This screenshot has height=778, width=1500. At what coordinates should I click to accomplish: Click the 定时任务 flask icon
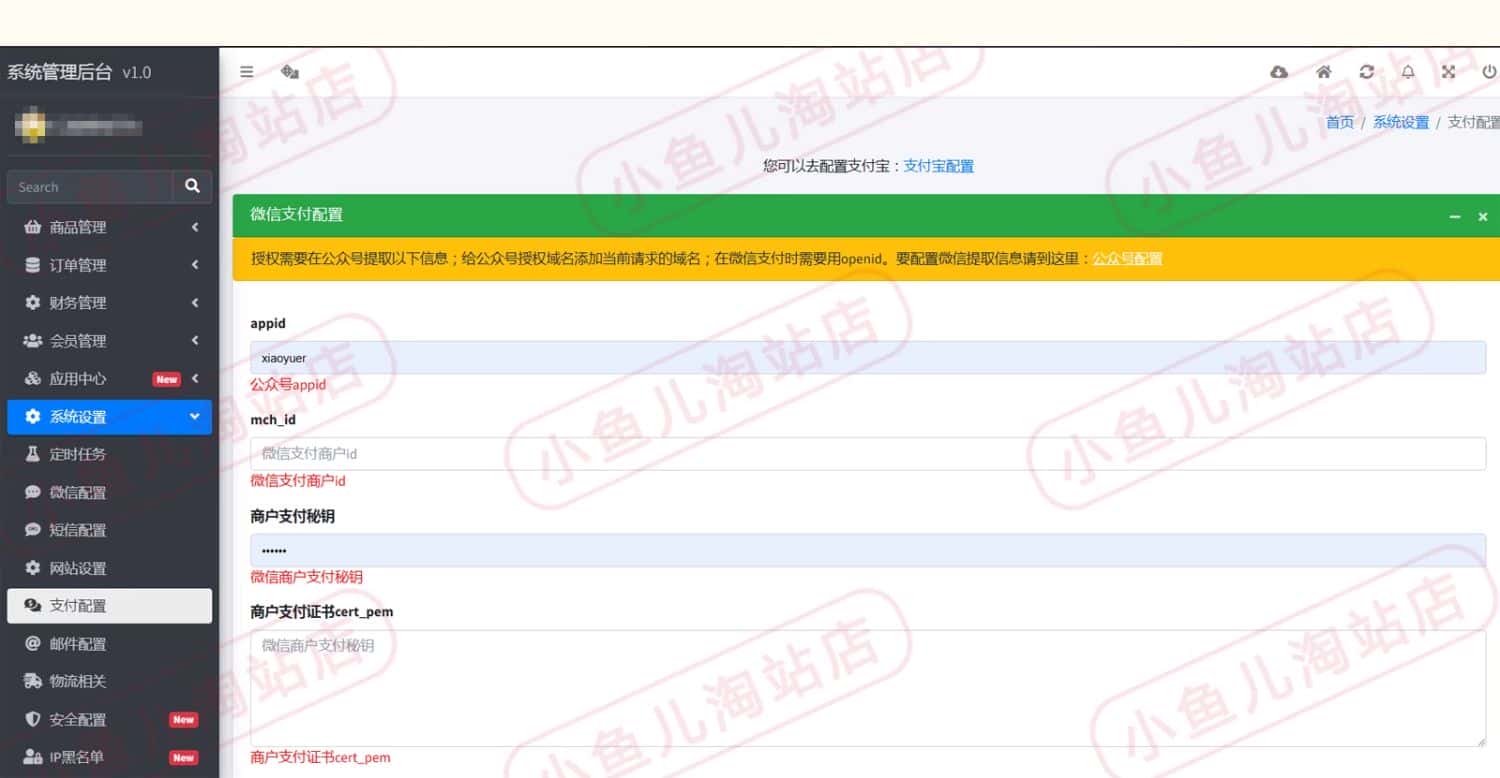tap(32, 454)
